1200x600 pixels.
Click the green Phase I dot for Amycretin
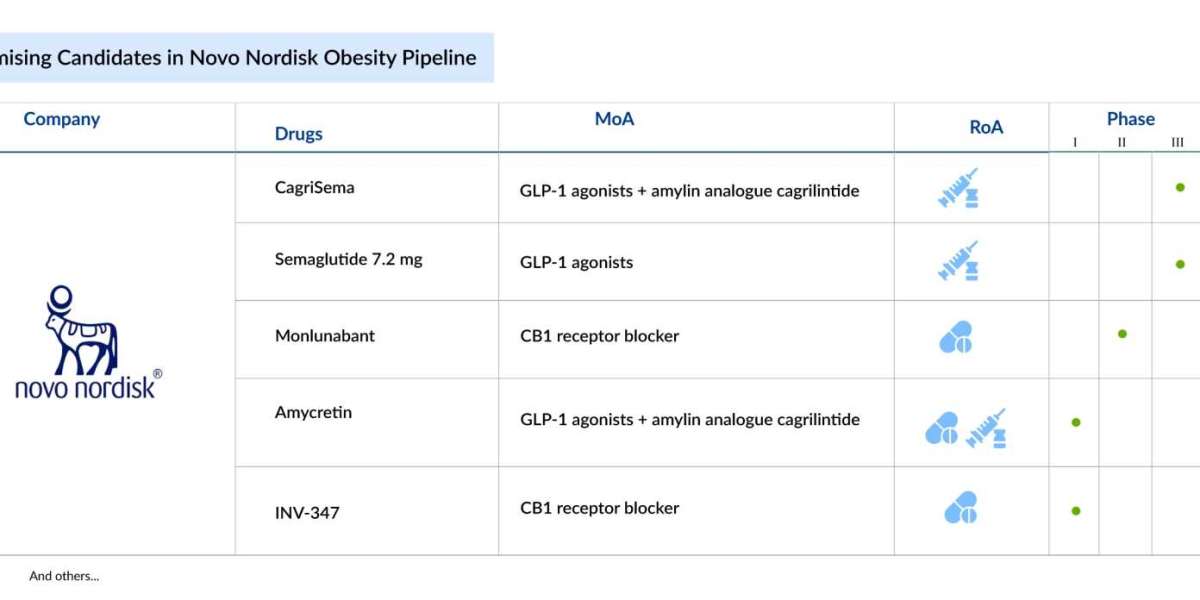tap(1076, 422)
